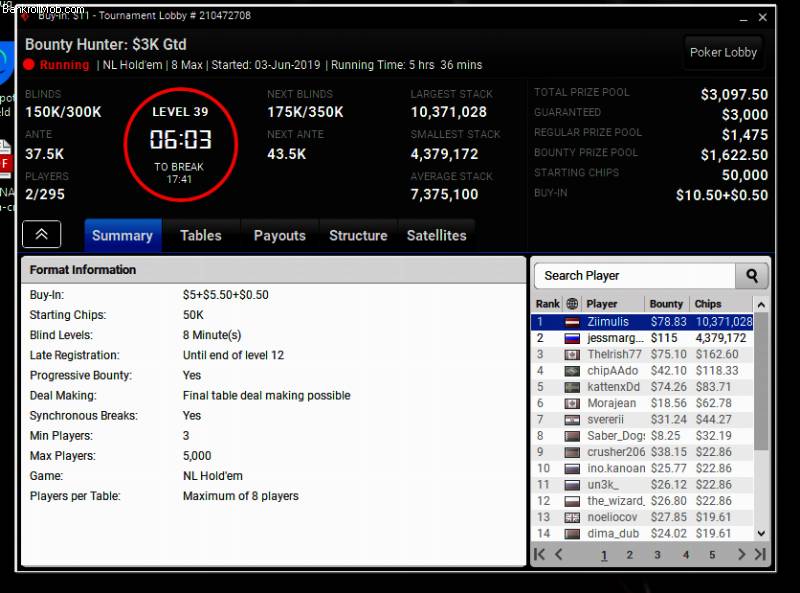Viewport: 800px width, 593px height.
Task: Show the Satellites tab
Action: 437,235
